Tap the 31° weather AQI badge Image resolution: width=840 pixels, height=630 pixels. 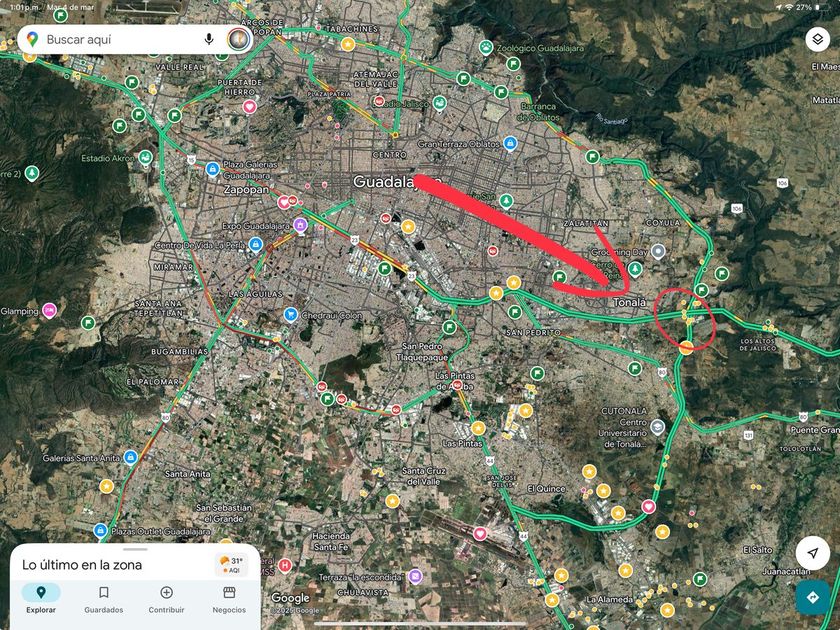(x=233, y=565)
